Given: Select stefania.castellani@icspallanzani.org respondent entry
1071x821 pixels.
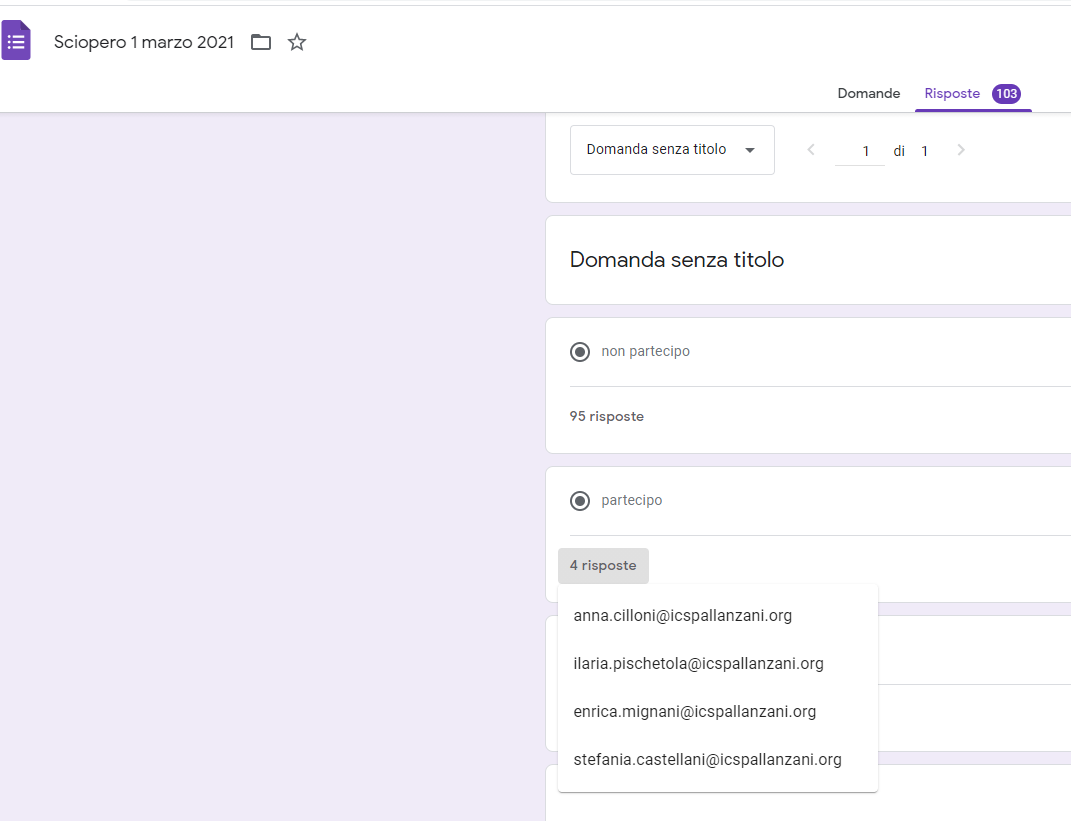Looking at the screenshot, I should pos(707,760).
